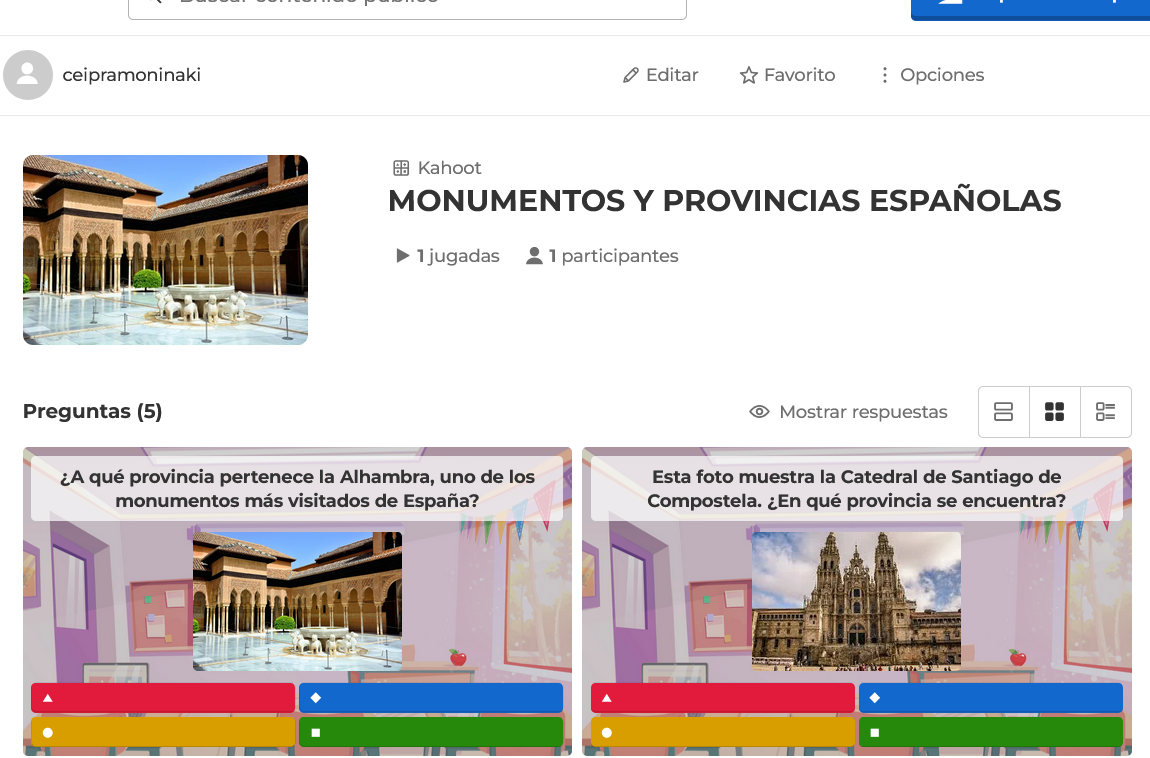Click the play icon next to 1 jugadas
The height and width of the screenshot is (758, 1150).
(404, 255)
